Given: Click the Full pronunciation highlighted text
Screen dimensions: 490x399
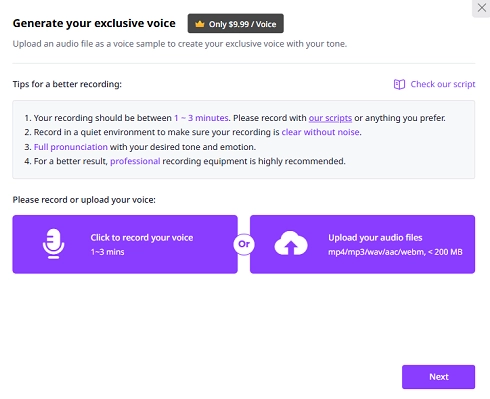Looking at the screenshot, I should click(x=71, y=147).
